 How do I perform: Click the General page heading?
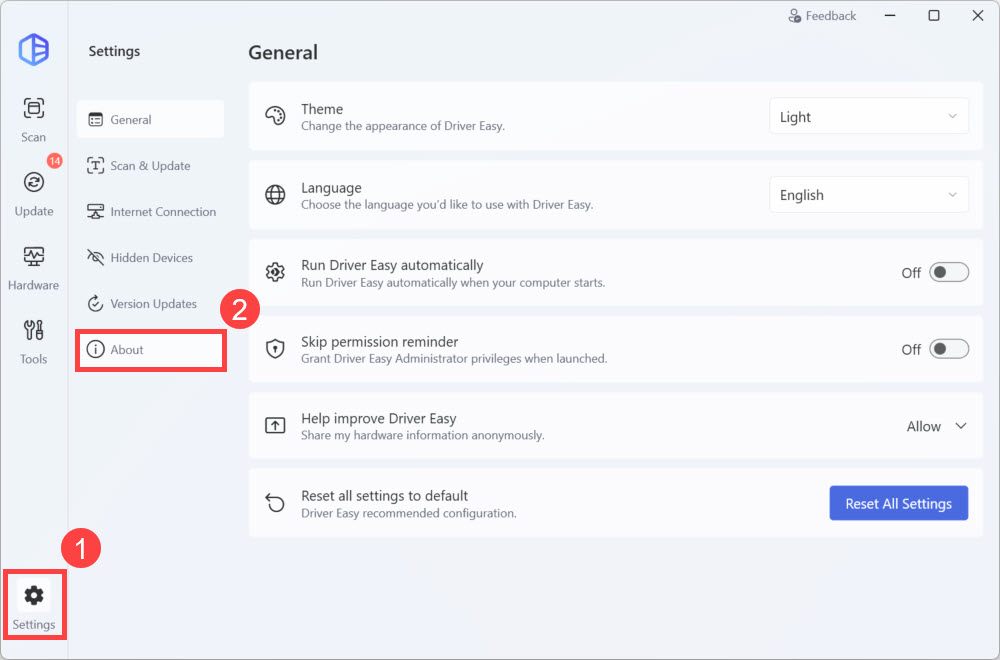[283, 52]
